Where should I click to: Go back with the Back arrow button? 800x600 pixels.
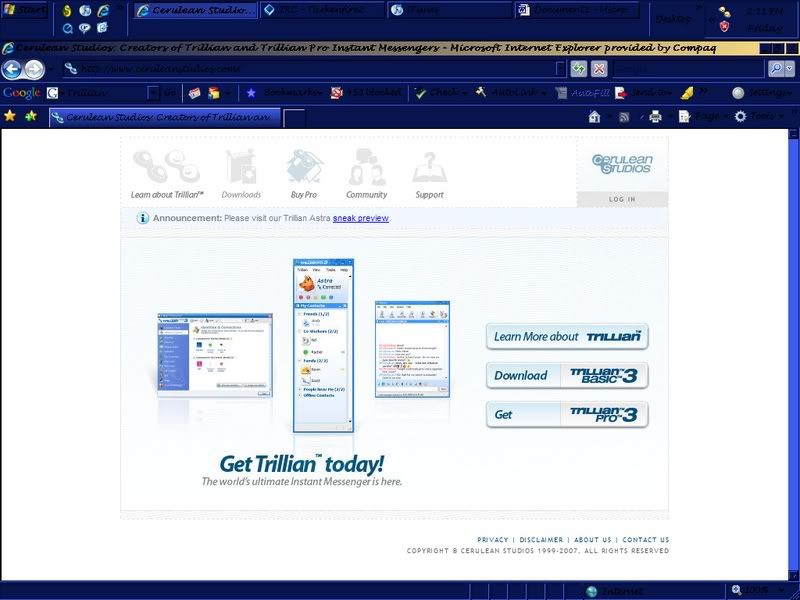(x=12, y=69)
